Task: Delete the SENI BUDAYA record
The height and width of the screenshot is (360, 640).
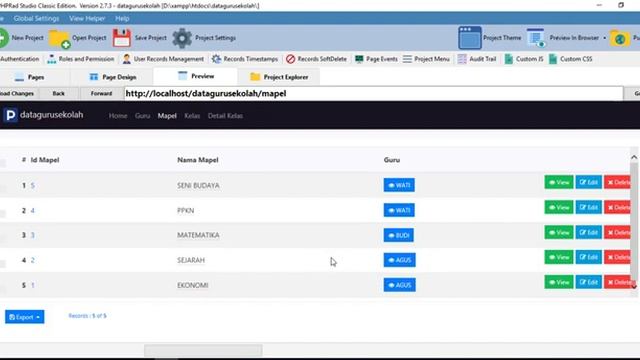Action: click(618, 182)
